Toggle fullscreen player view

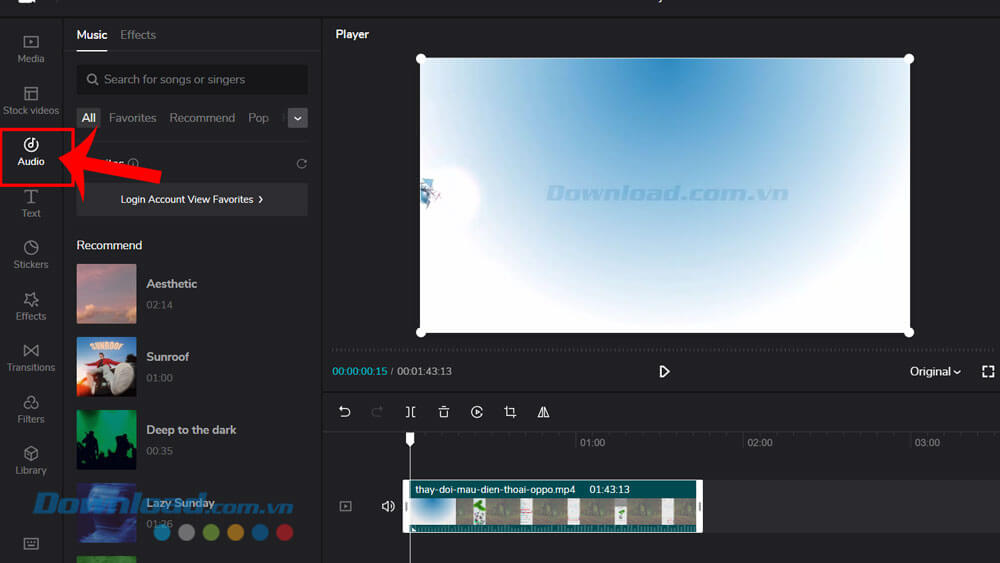pos(988,371)
